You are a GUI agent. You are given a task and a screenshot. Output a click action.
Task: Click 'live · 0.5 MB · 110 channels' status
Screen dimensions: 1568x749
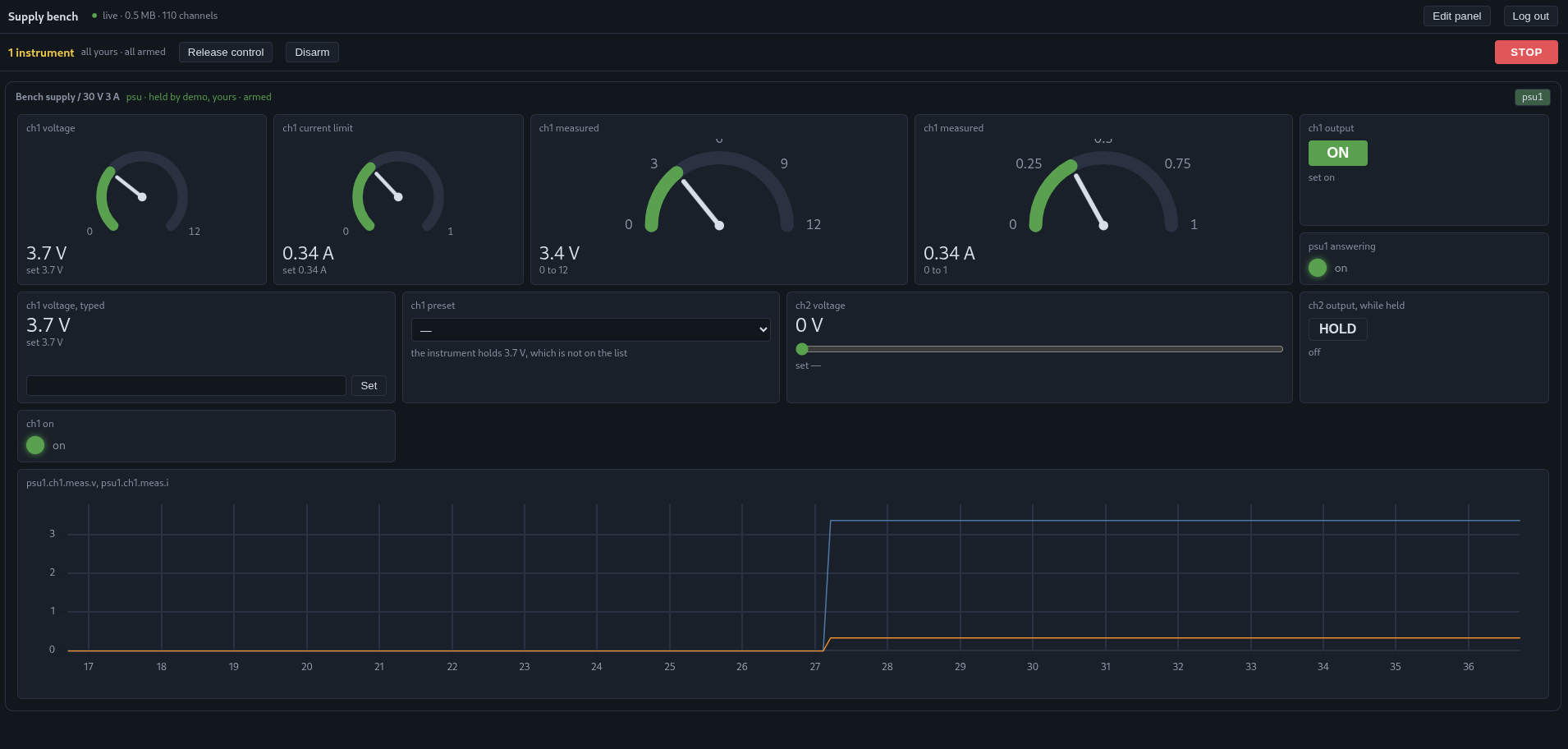point(160,16)
